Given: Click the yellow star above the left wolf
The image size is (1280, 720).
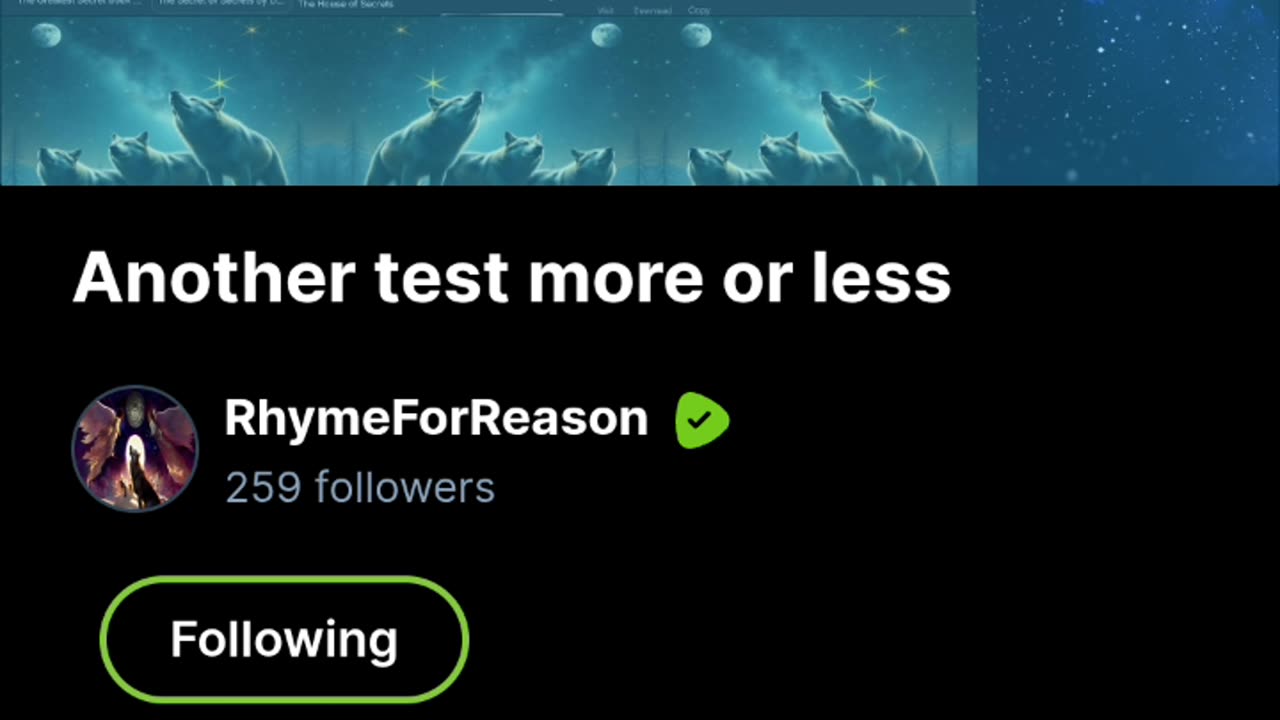Looking at the screenshot, I should point(217,82).
